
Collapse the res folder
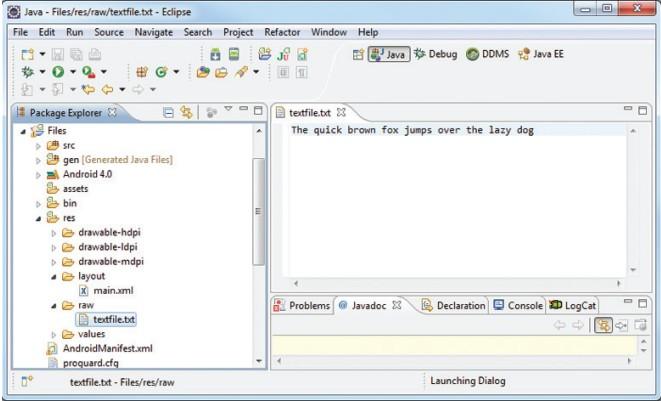pyautogui.click(x=38, y=218)
